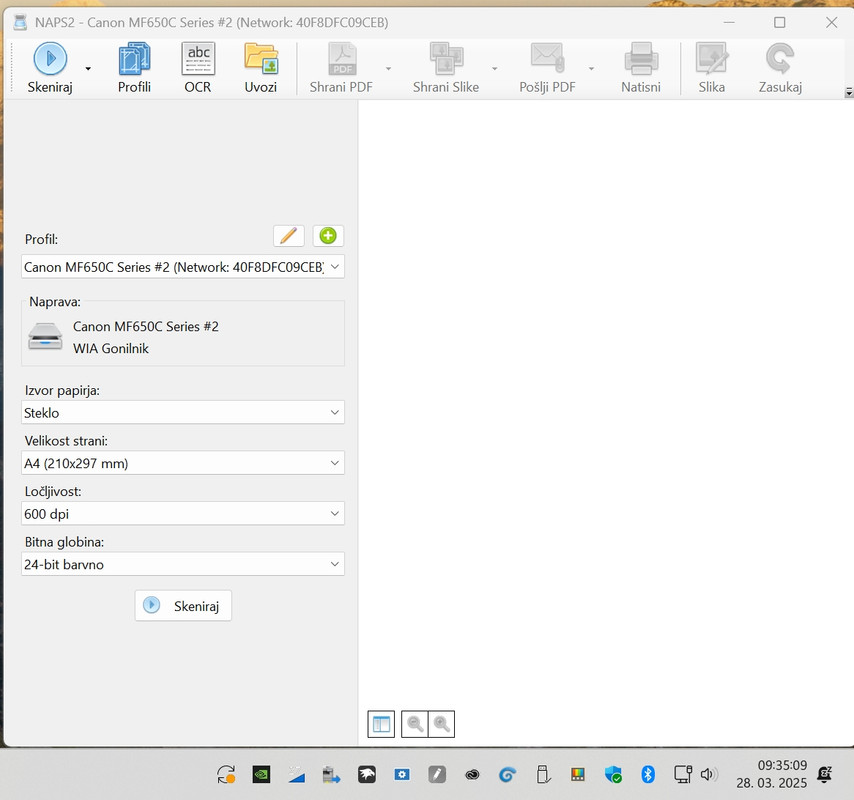
Task: Maximize the NAPS2 window
Action: (x=780, y=22)
